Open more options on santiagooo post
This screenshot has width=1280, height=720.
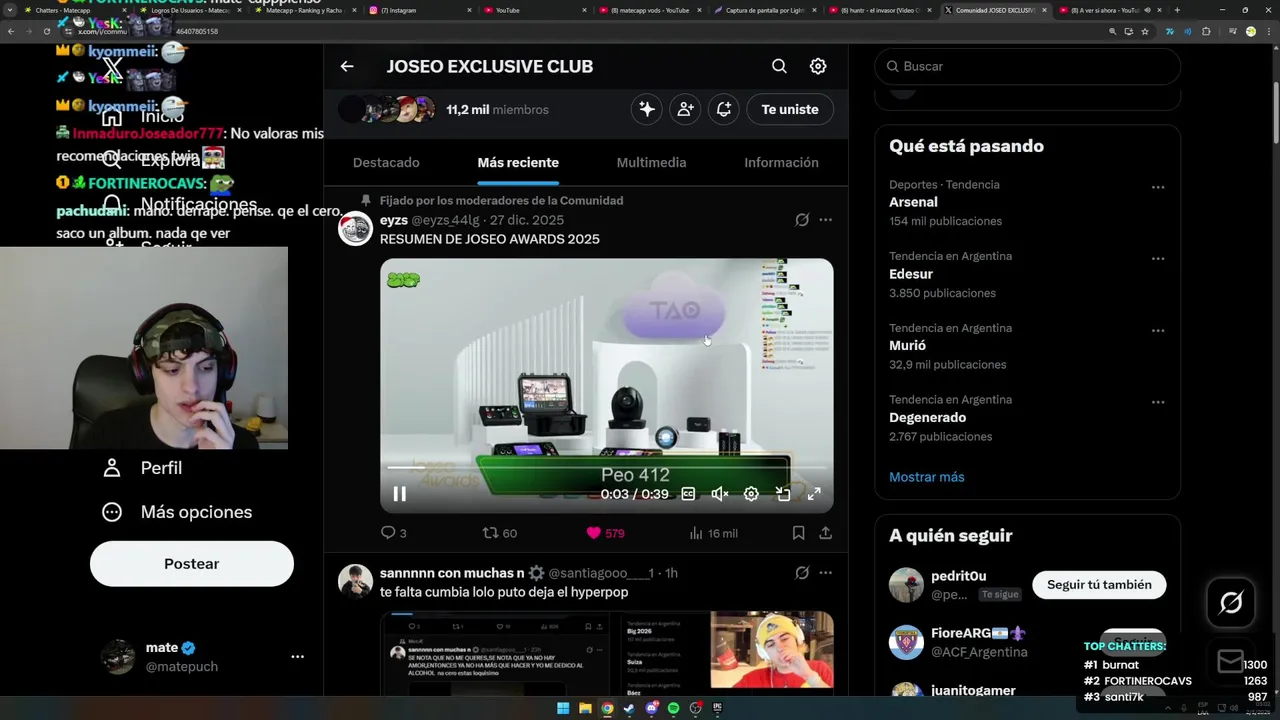[825, 573]
